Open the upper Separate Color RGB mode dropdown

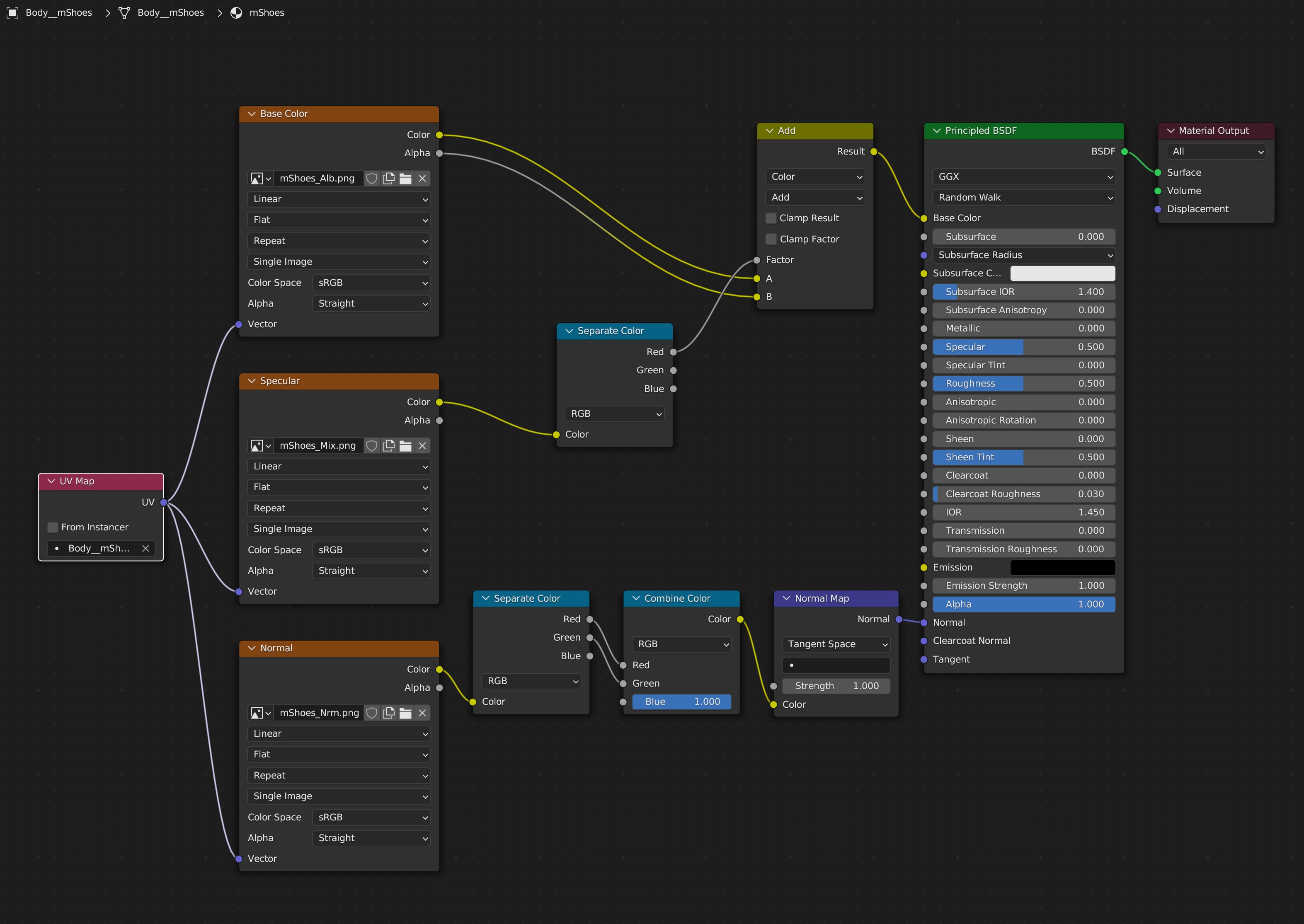[x=615, y=414]
